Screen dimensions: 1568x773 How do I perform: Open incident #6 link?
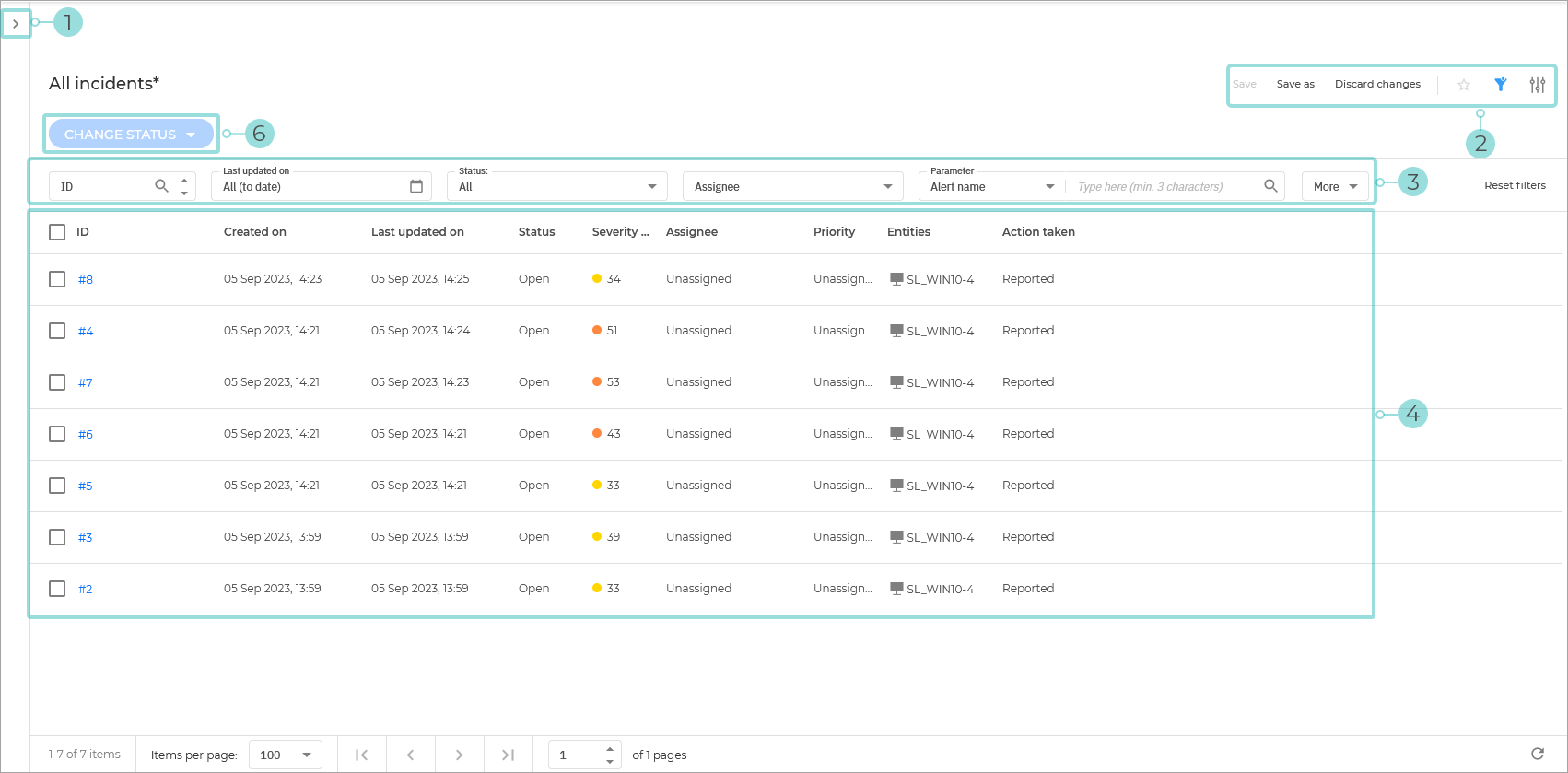86,435
